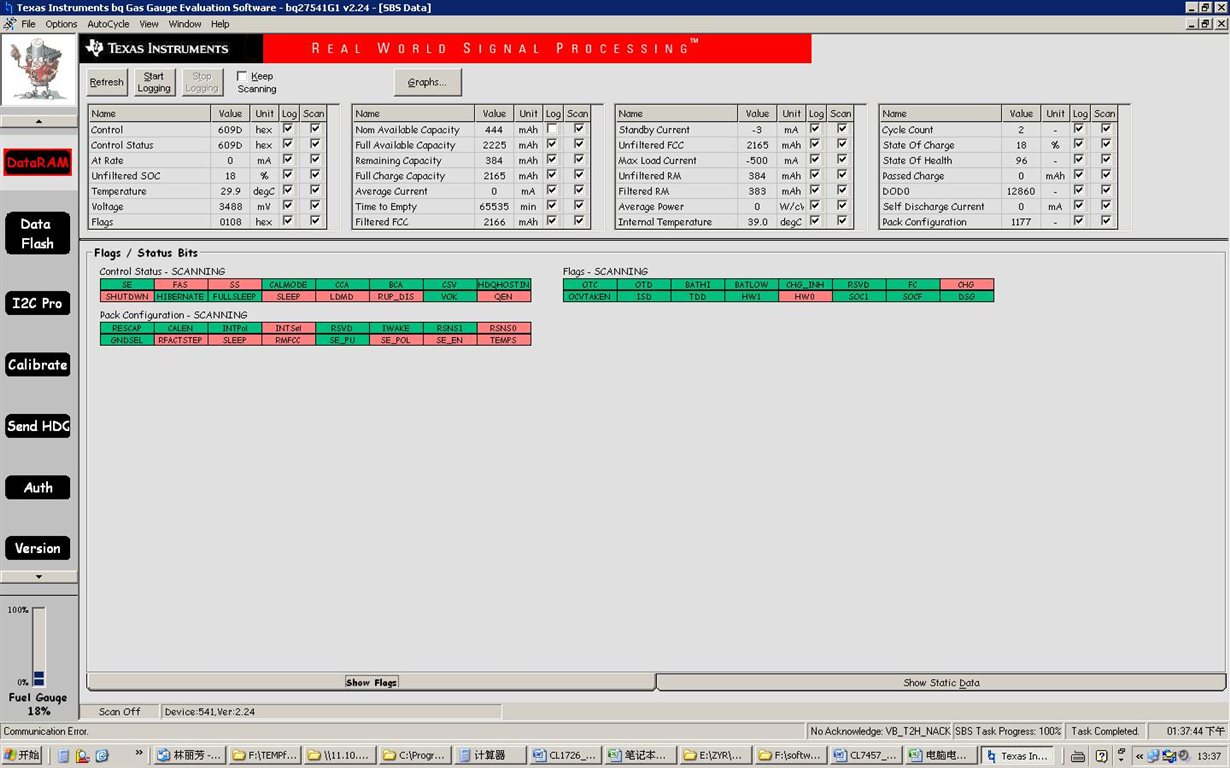Open the Send HDQ screen
1230x768 pixels.
[x=37, y=426]
